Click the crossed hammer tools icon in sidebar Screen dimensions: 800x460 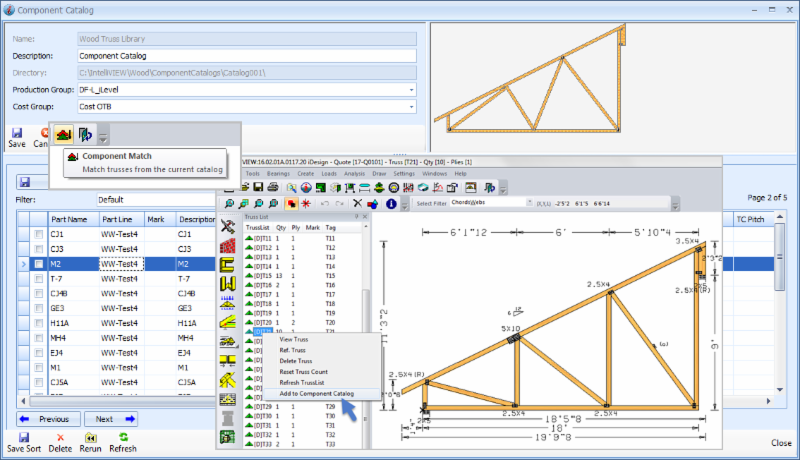[x=227, y=226]
